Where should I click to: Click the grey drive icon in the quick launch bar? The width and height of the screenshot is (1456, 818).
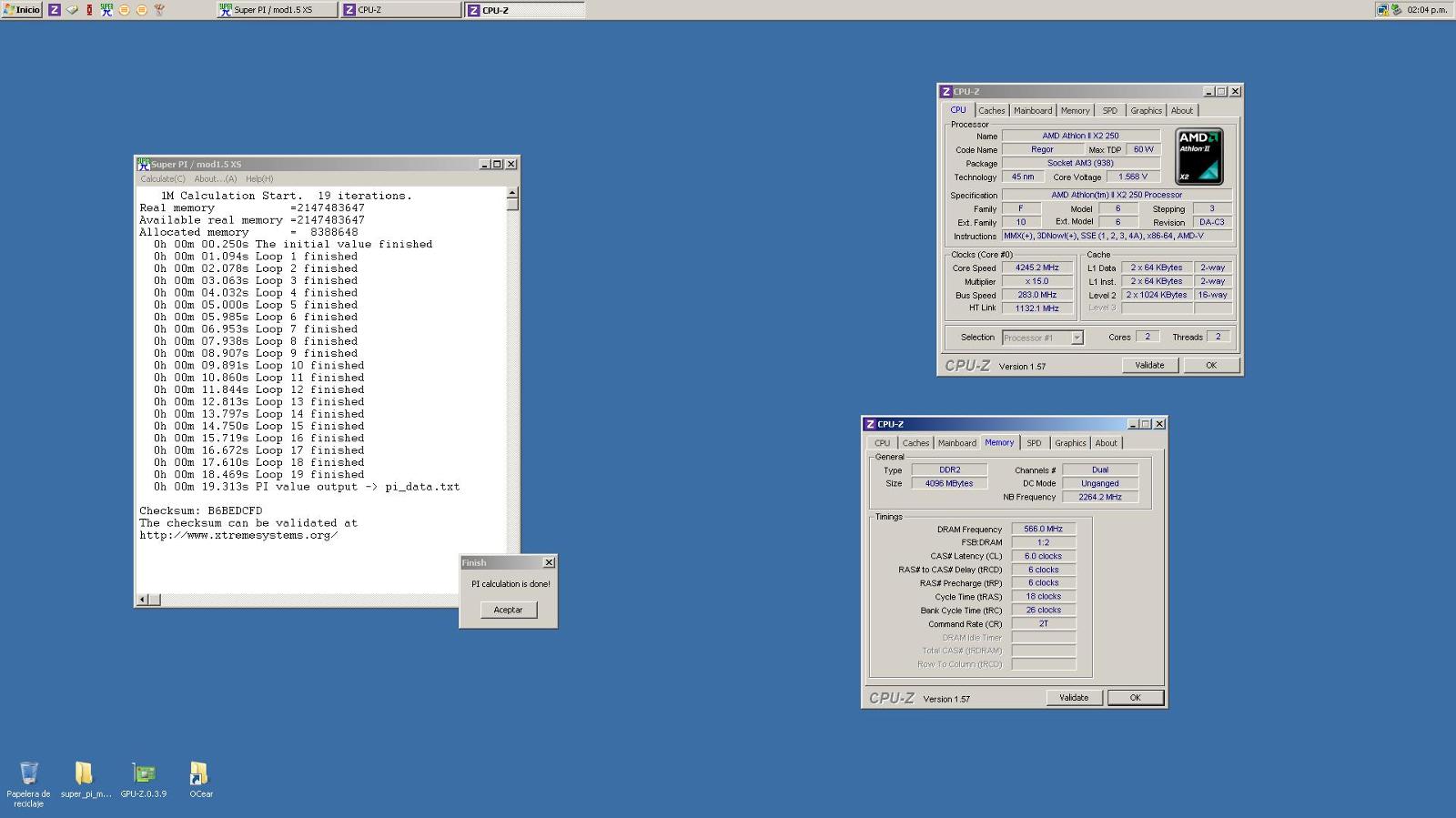click(x=72, y=10)
